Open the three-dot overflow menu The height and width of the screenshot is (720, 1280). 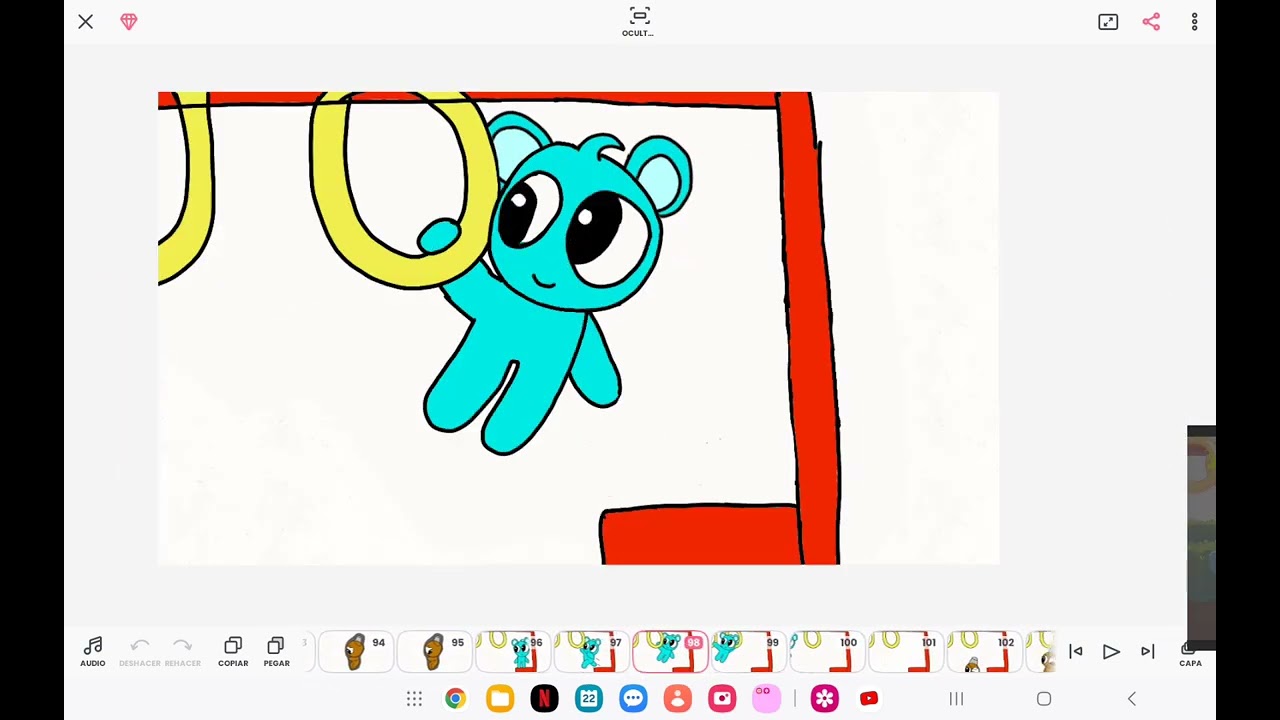1194,22
